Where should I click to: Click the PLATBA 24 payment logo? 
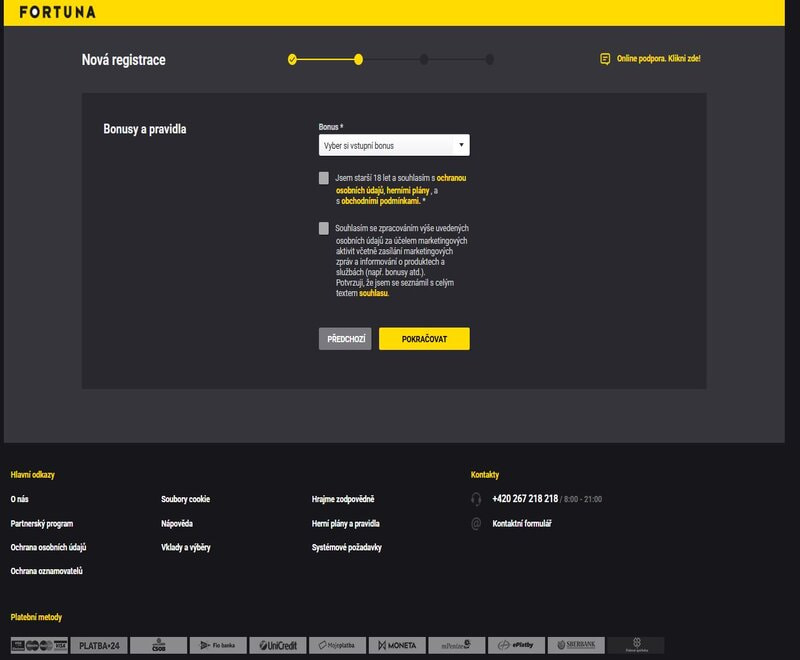point(99,645)
